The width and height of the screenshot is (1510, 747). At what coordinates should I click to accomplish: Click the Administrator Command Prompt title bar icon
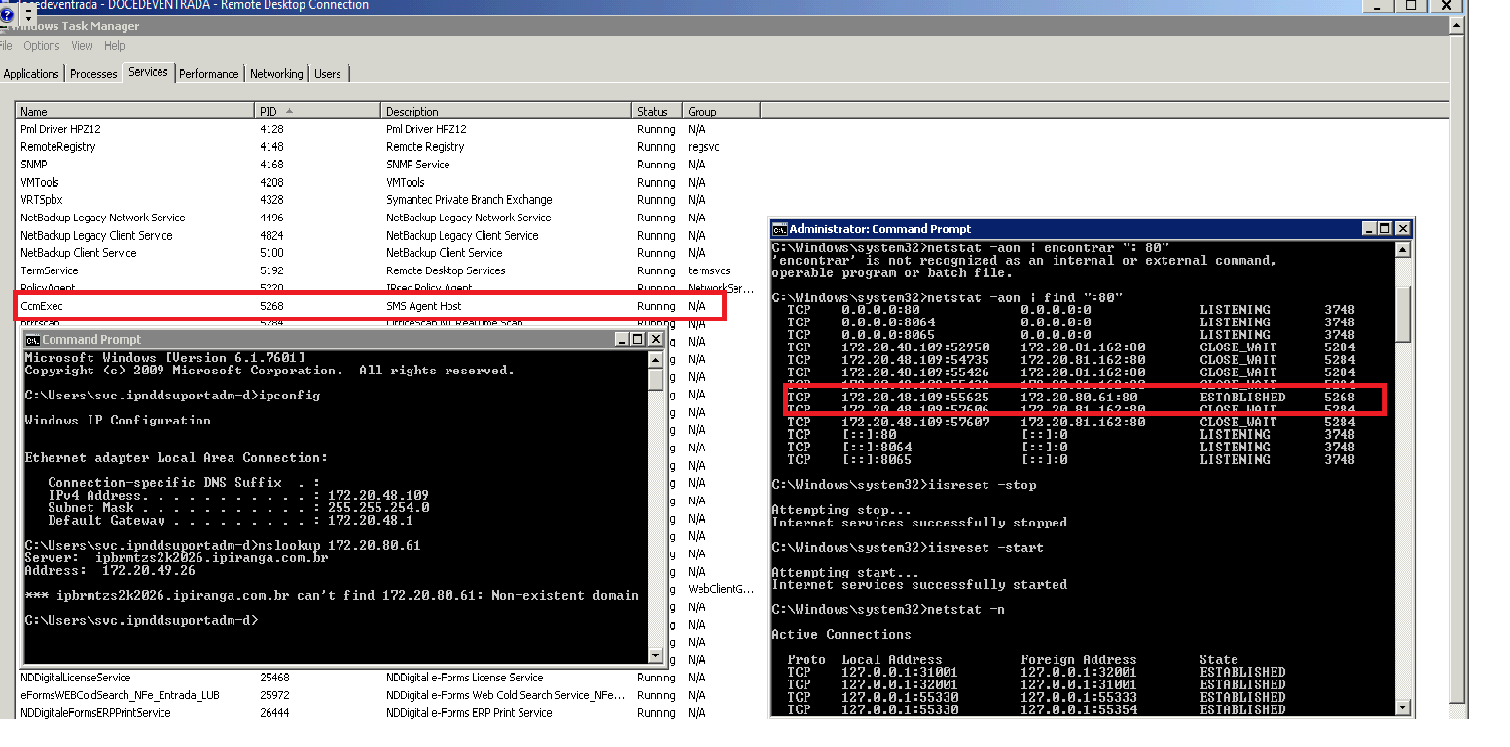[779, 229]
